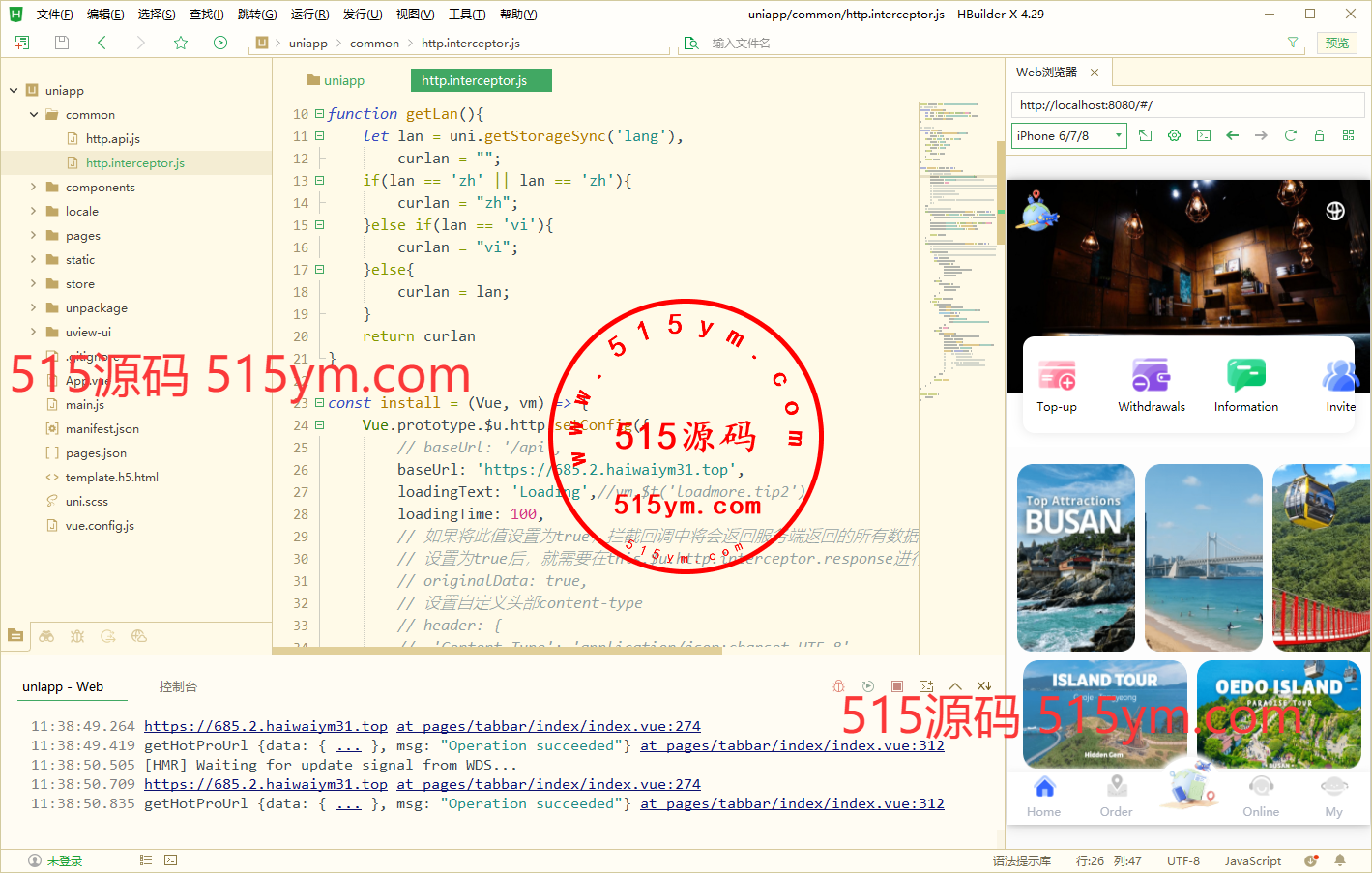Screen dimensions: 1372x873
Task: Click the Run play icon in toolbar
Action: (220, 43)
